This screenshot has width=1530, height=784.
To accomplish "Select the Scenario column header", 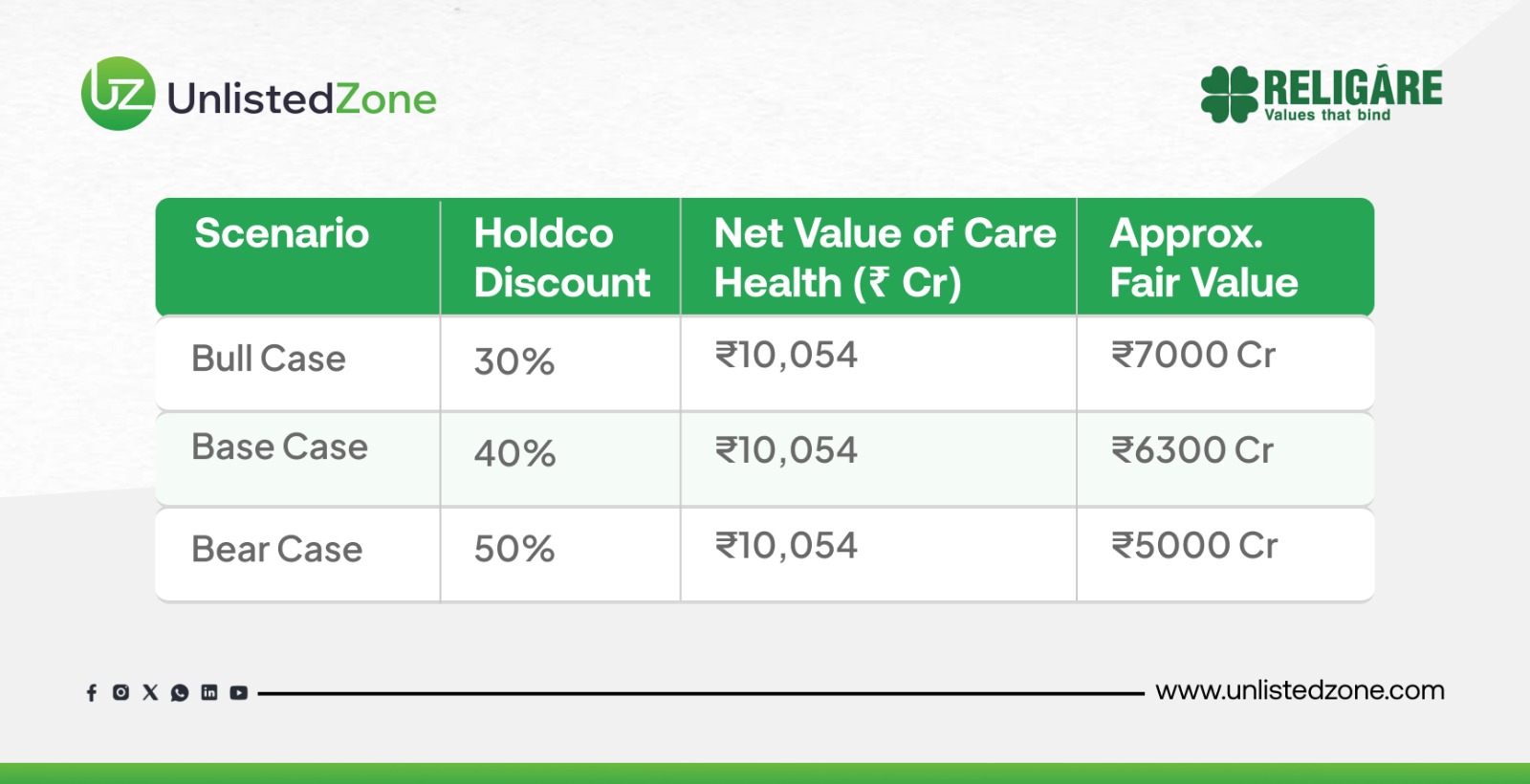I will pyautogui.click(x=282, y=233).
